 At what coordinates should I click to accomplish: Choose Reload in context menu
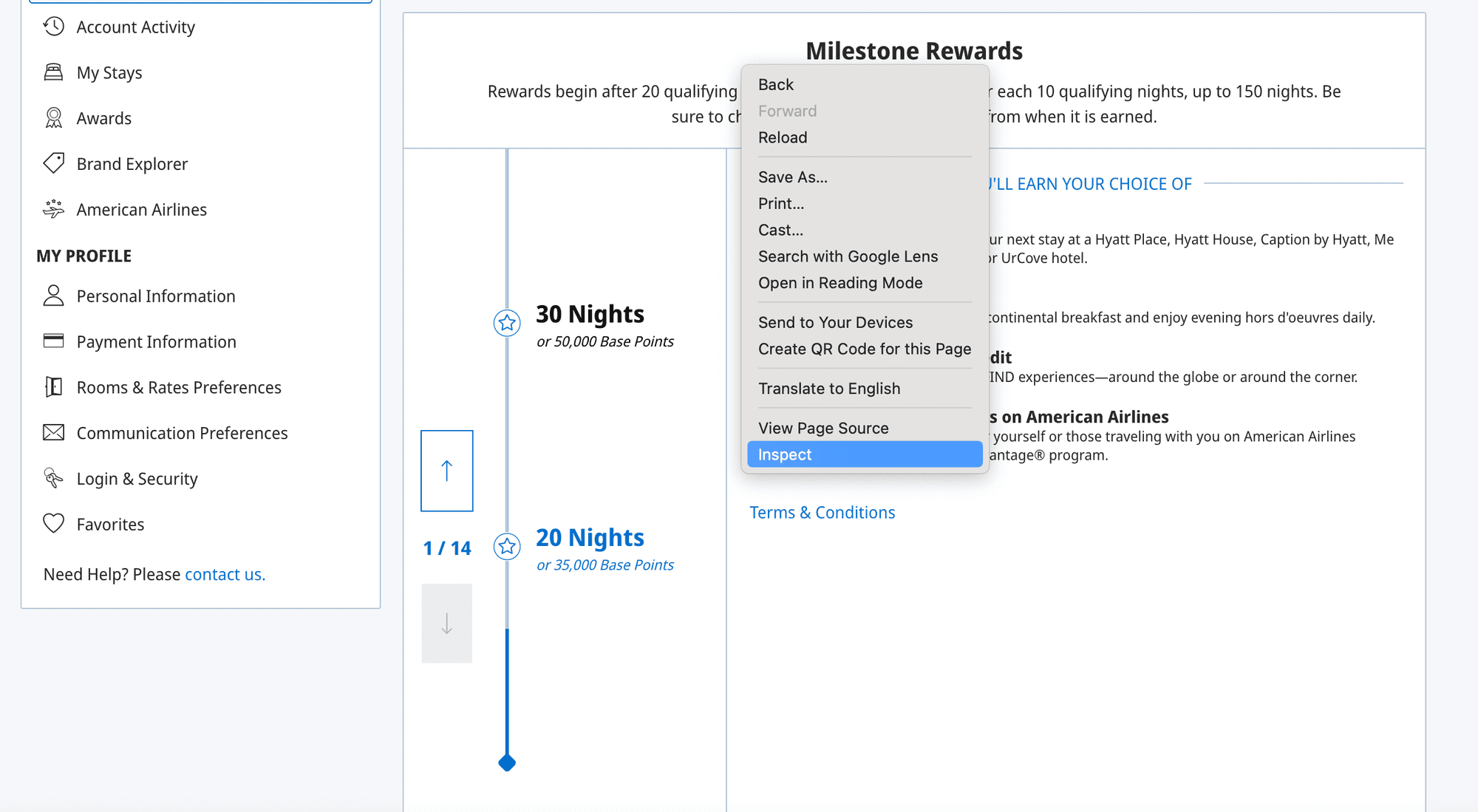pyautogui.click(x=865, y=137)
